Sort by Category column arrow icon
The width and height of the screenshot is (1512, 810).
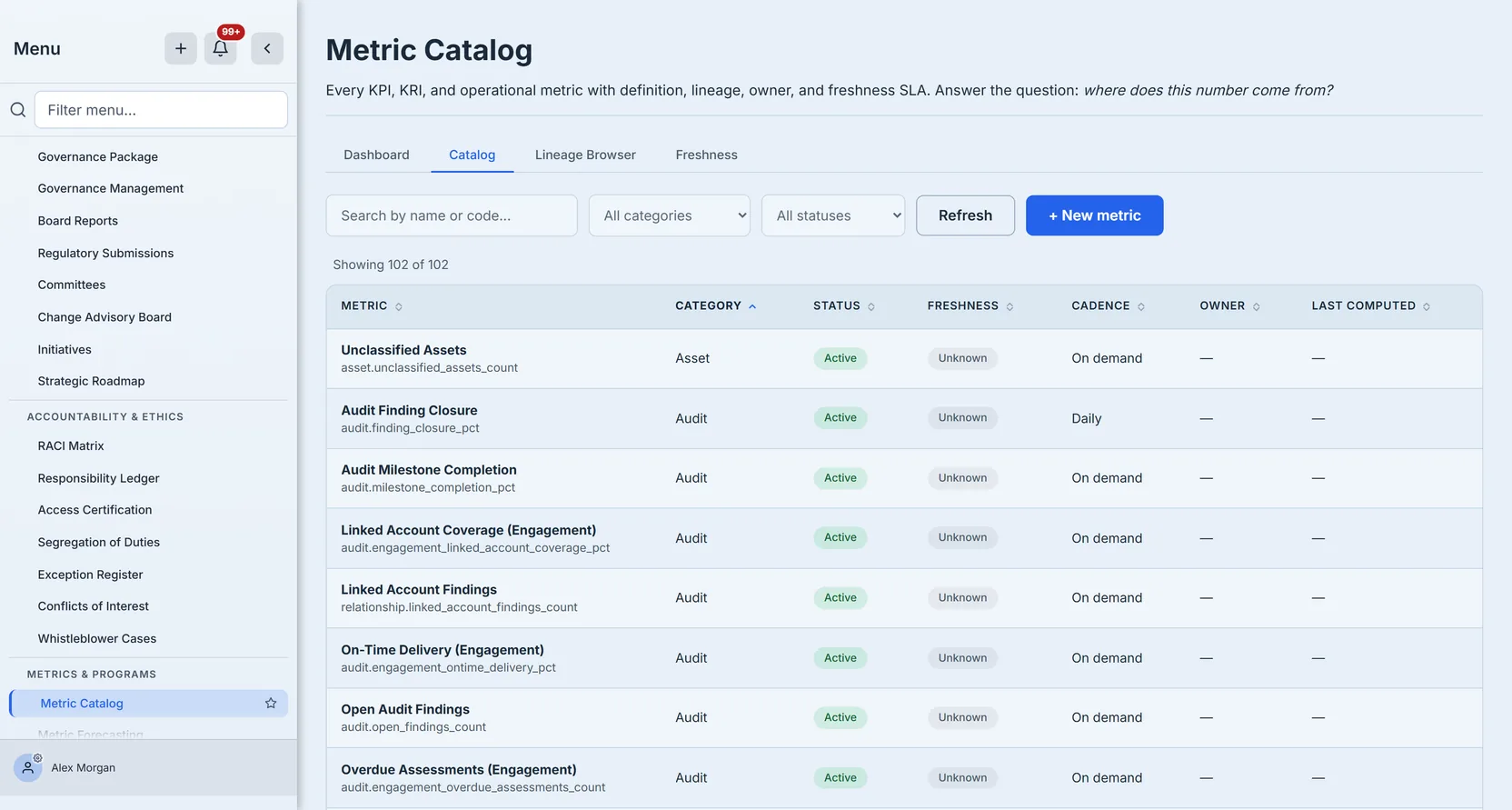pos(752,306)
